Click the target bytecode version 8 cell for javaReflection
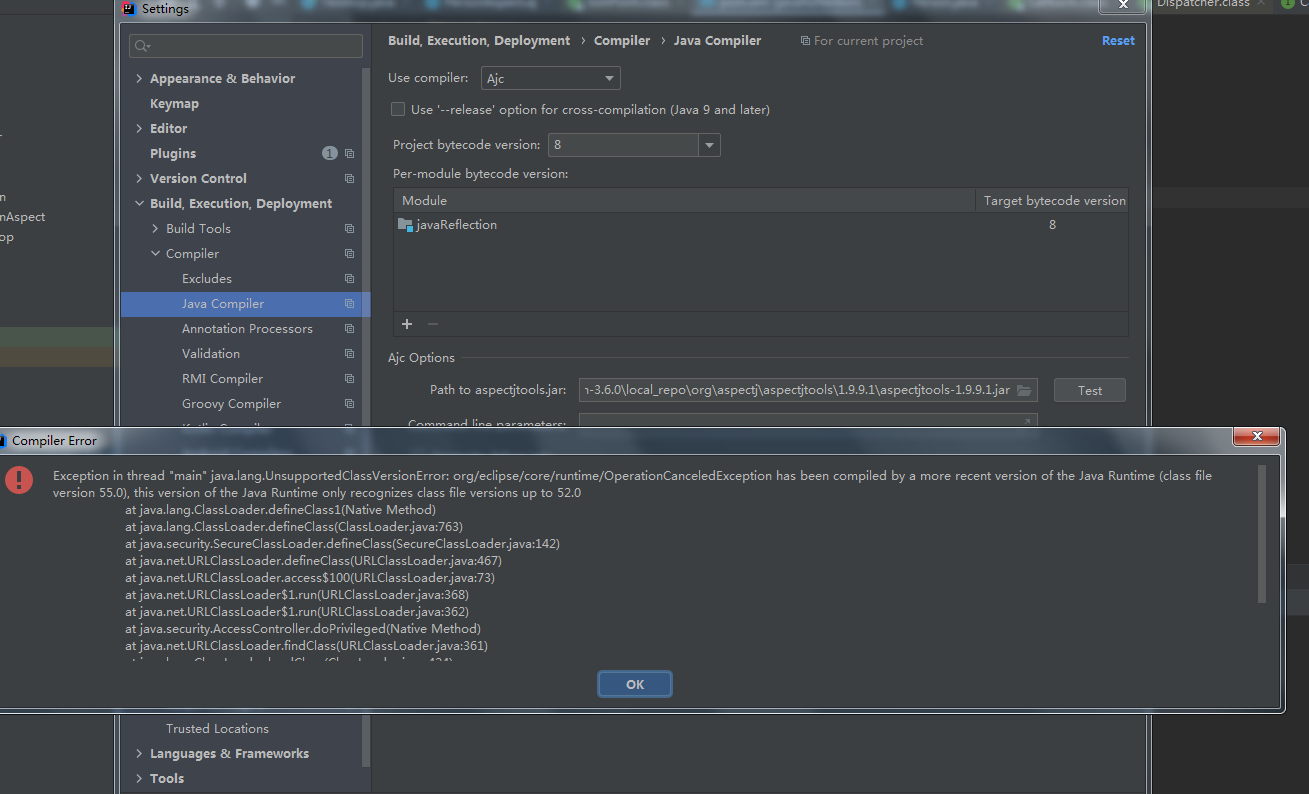This screenshot has height=794, width=1309. coord(1052,225)
